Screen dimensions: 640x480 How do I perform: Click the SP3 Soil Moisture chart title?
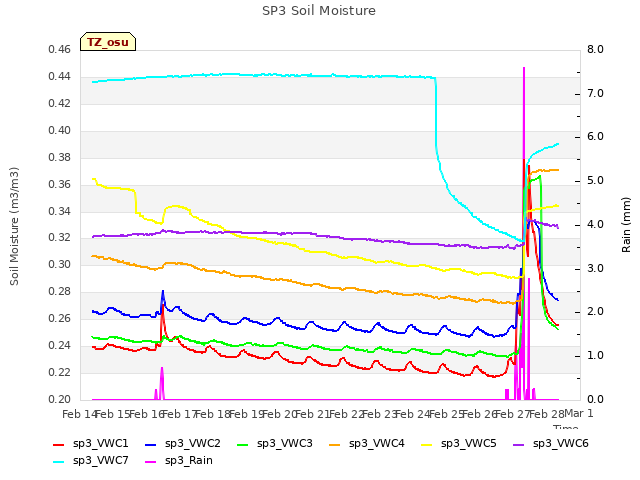point(319,11)
